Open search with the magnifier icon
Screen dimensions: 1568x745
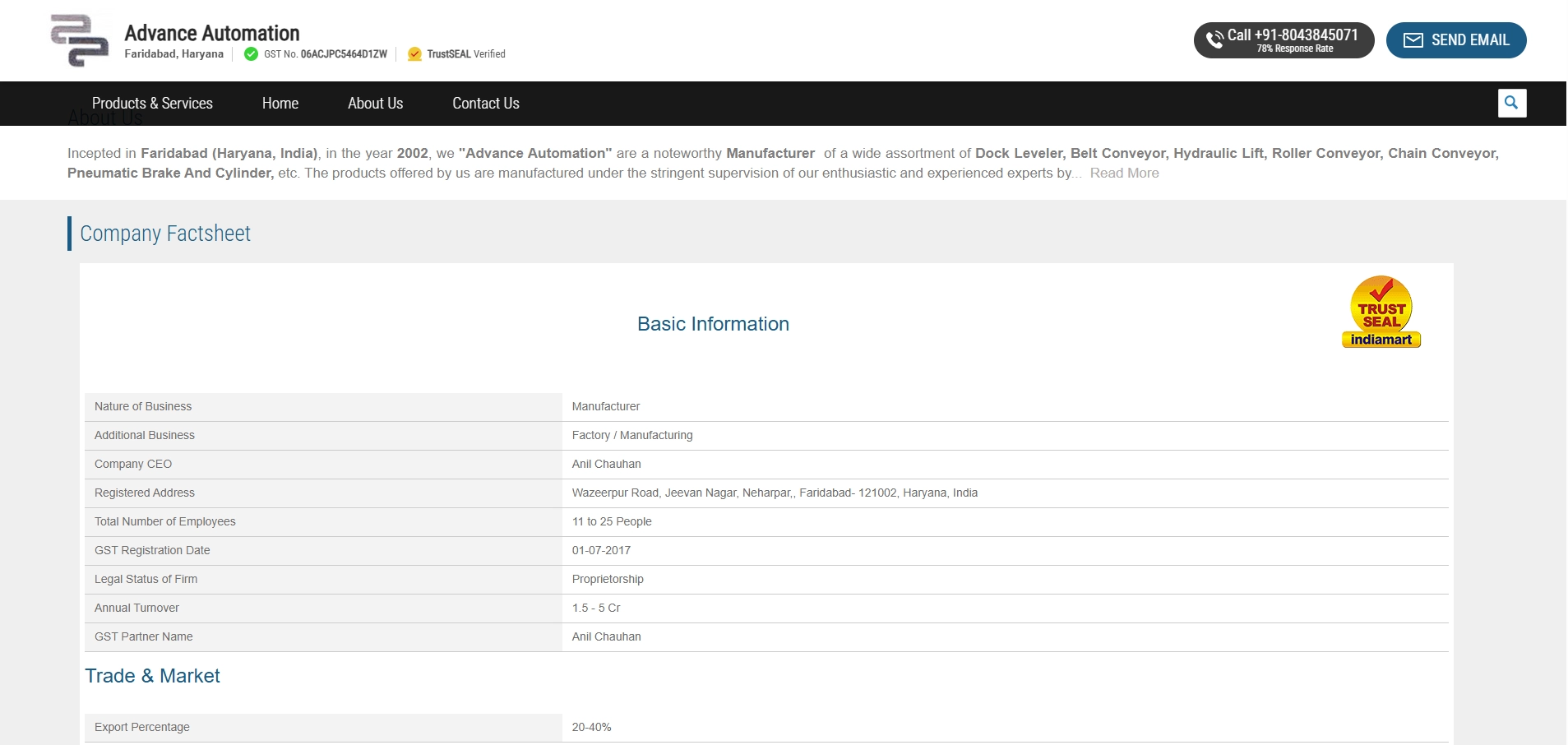click(x=1511, y=103)
